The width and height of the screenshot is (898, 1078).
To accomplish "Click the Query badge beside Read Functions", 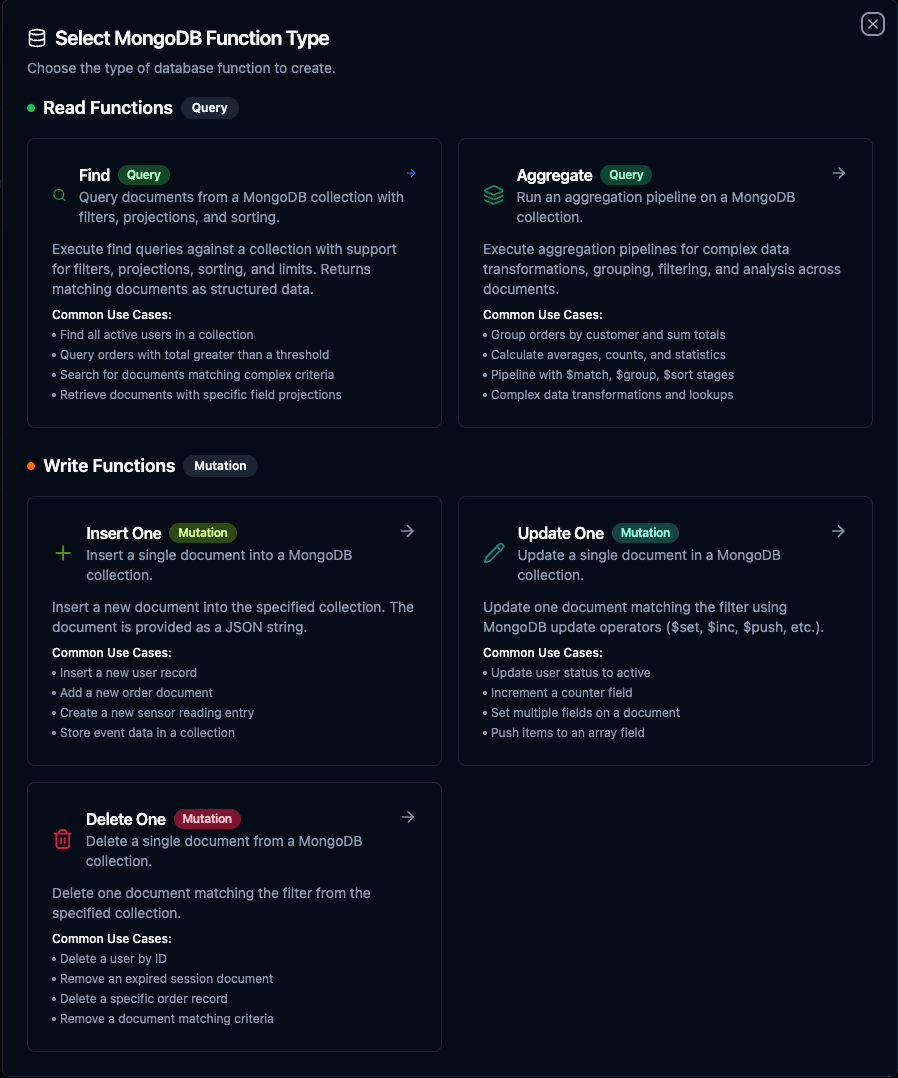I will 210,108.
